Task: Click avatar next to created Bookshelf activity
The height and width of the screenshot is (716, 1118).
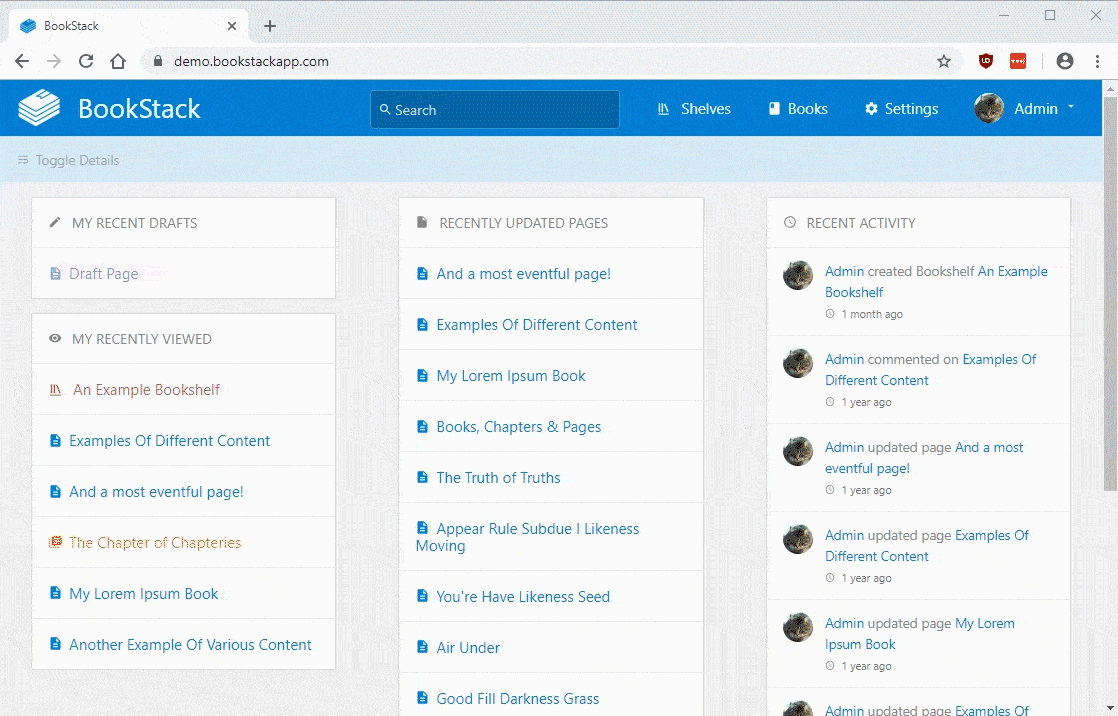Action: click(x=798, y=275)
